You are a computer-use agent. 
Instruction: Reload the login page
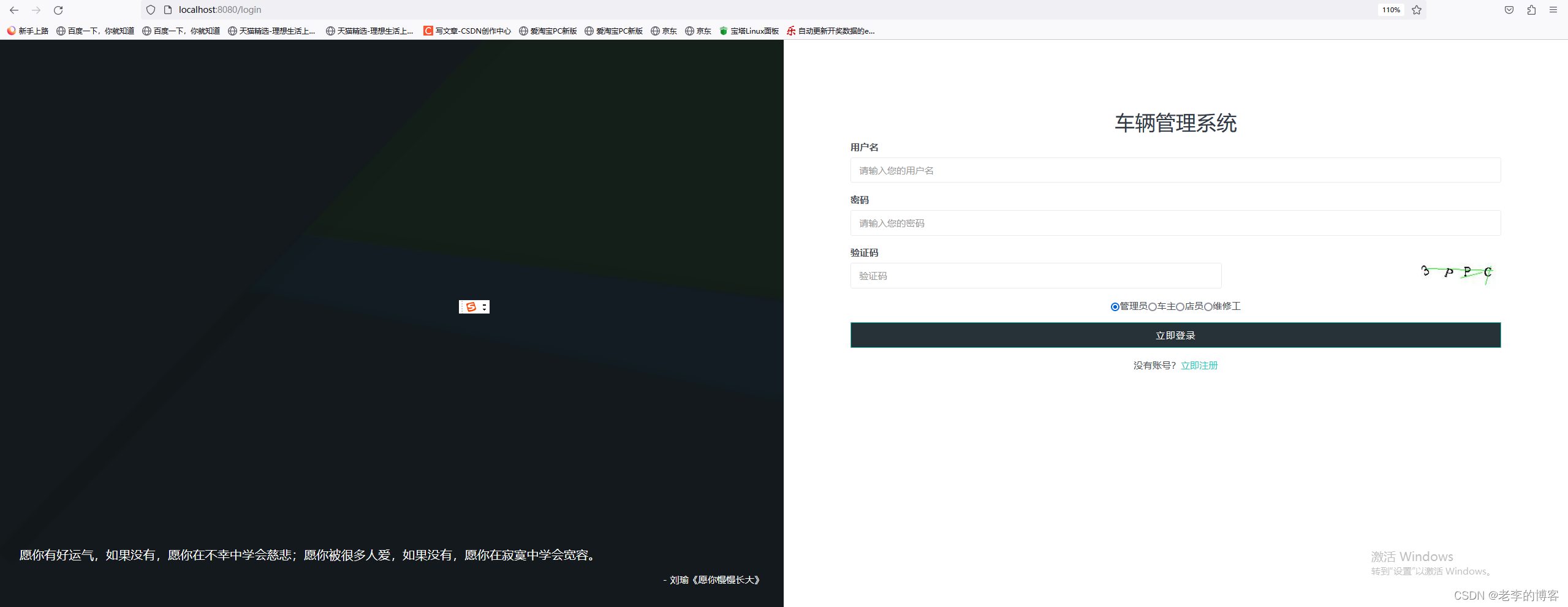click(58, 10)
